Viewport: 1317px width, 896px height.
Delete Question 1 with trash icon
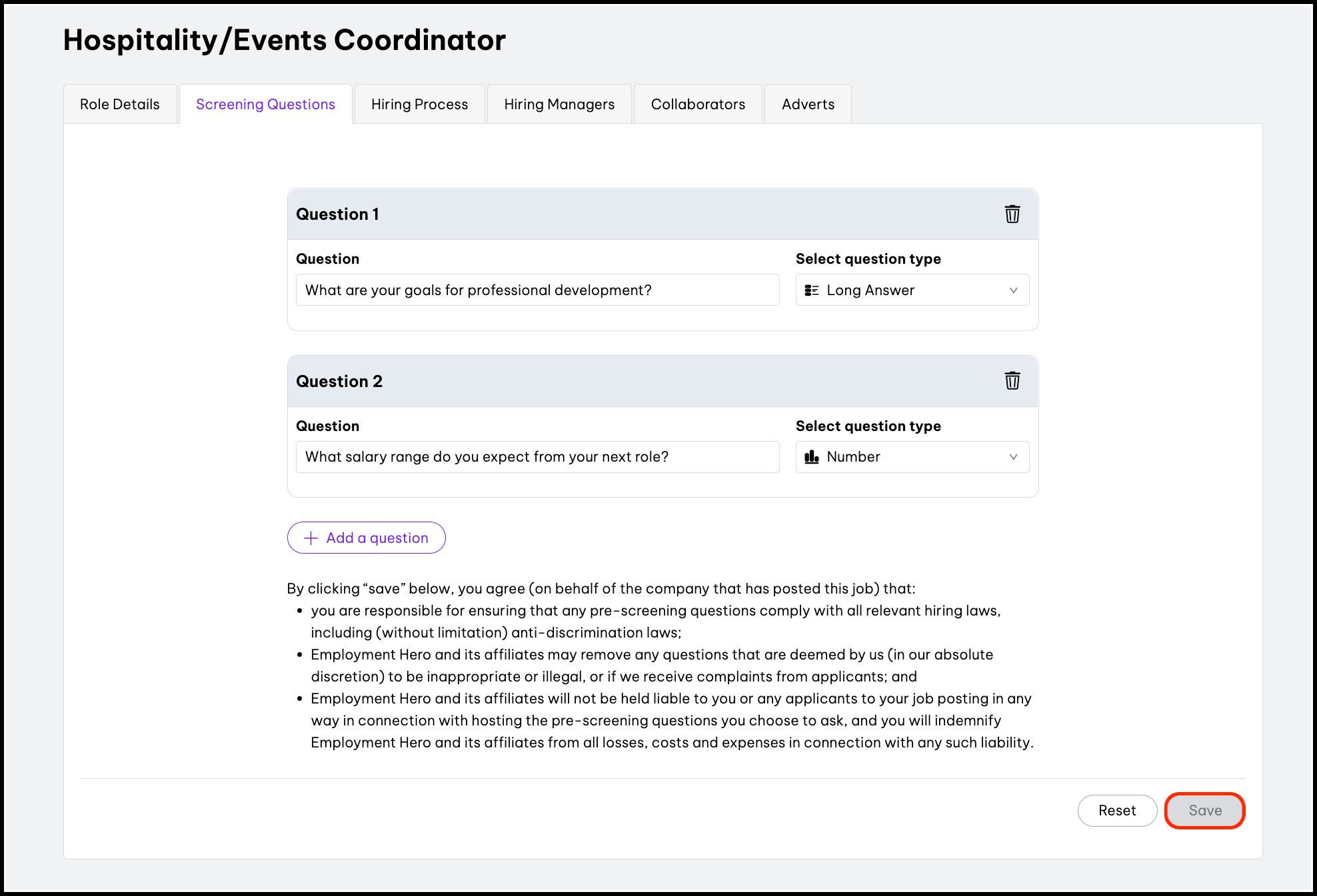tap(1012, 214)
